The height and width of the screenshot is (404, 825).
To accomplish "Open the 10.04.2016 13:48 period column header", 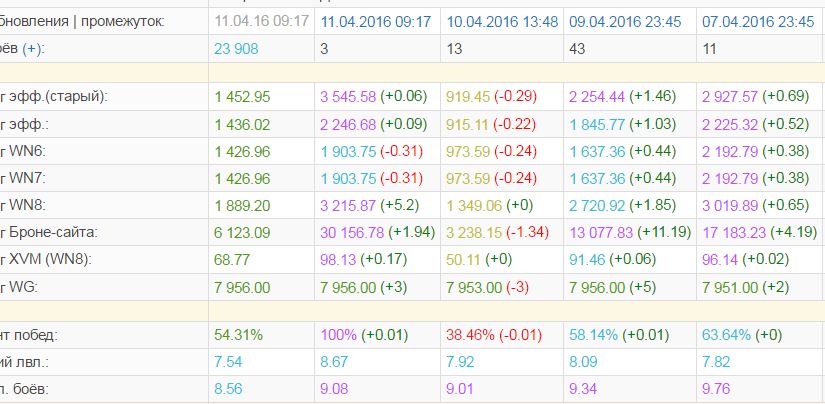I will [x=502, y=22].
